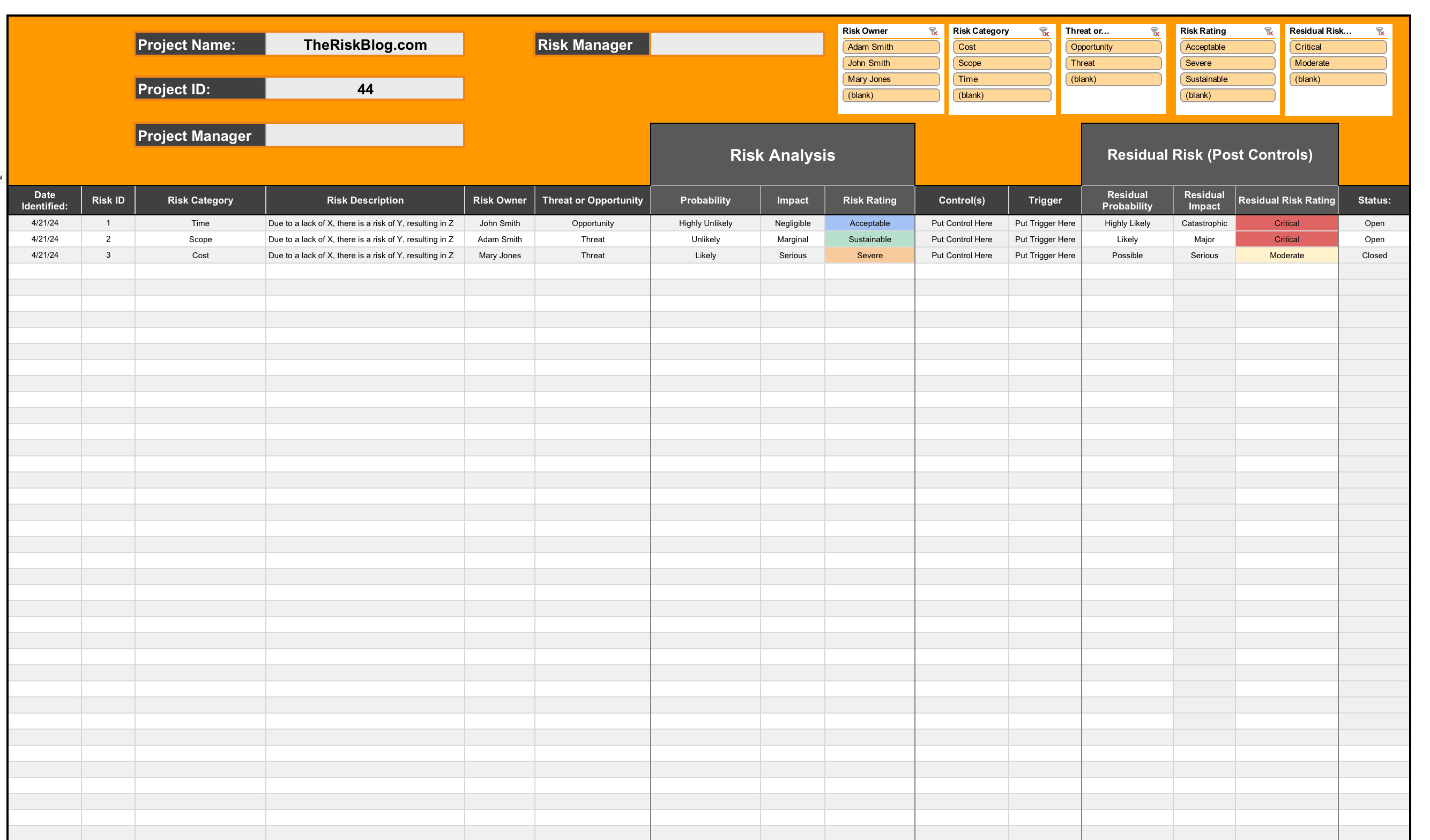Image resolution: width=1430 pixels, height=840 pixels.
Task: Click the Risk Manager input field
Action: (736, 44)
